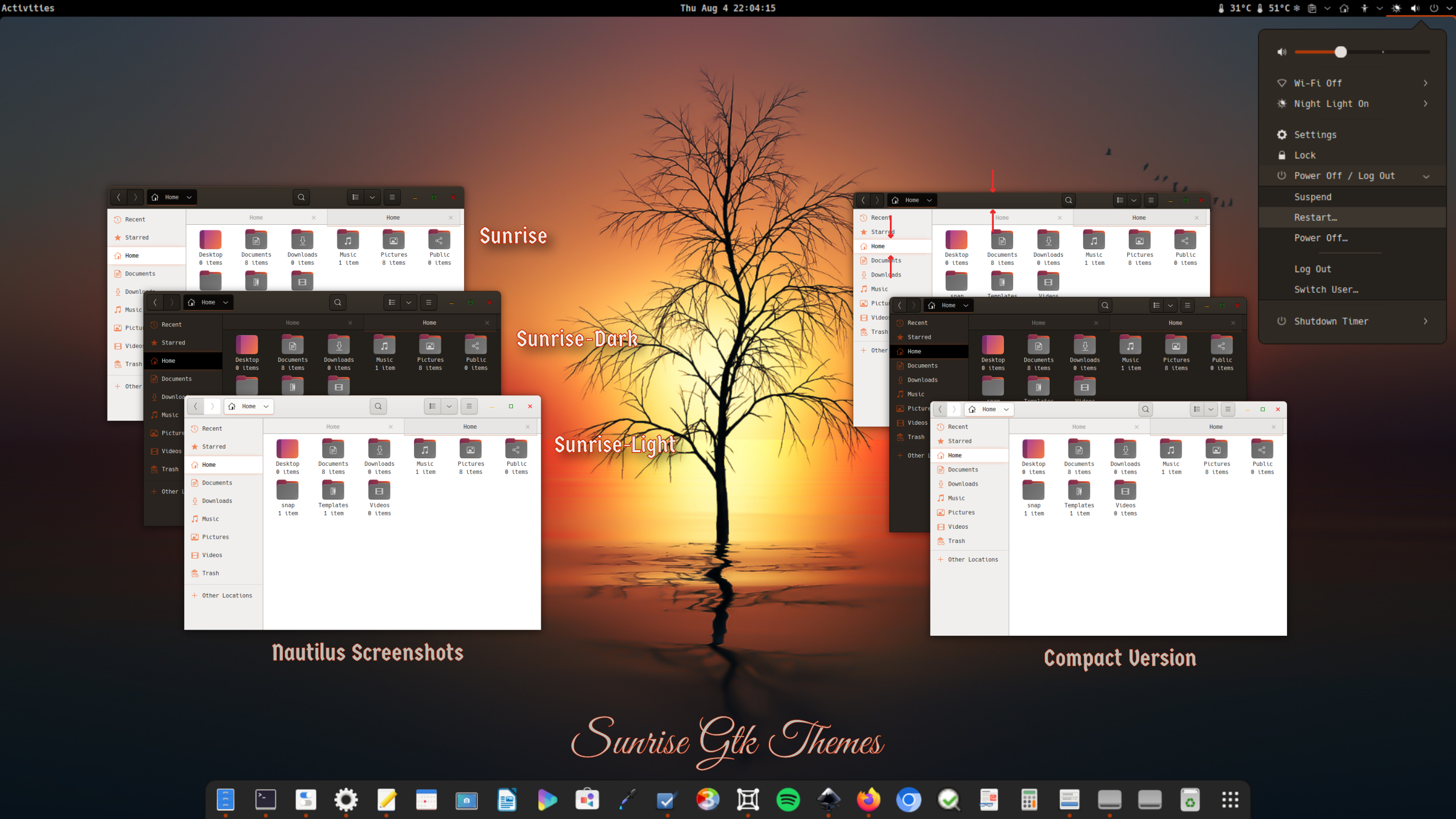Click the search icon in Sunrise-Dark window
1456x819 pixels.
337,302
